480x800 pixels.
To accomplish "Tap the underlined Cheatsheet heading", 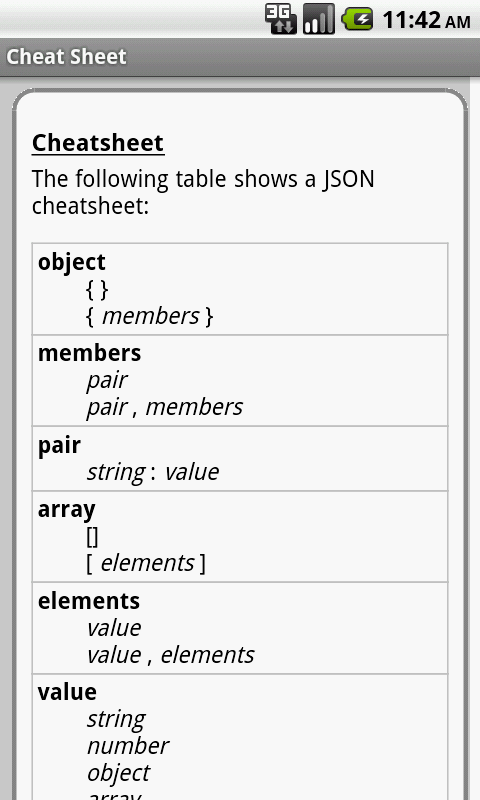I will 98,143.
